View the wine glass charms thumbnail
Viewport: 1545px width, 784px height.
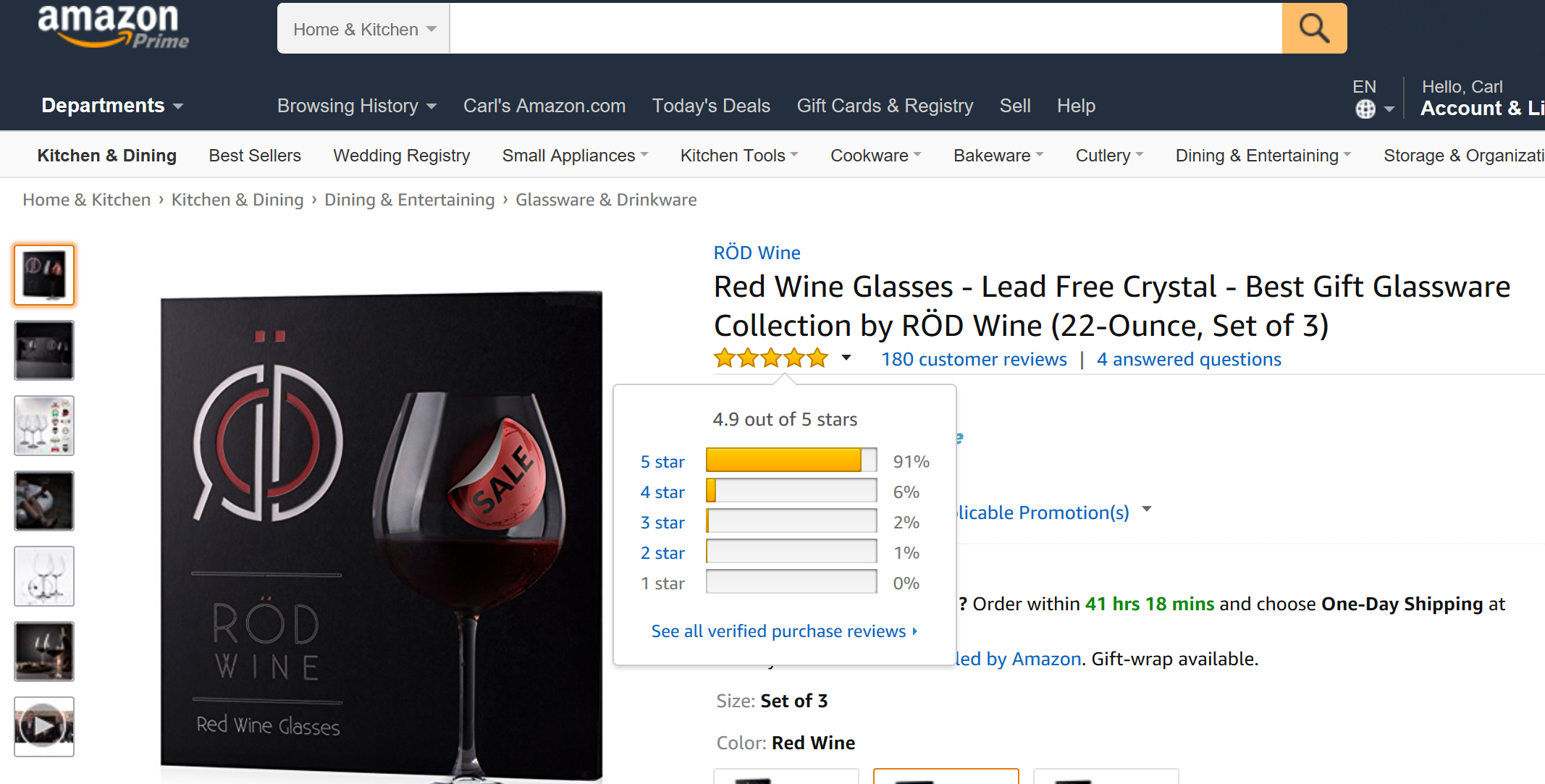coord(44,426)
